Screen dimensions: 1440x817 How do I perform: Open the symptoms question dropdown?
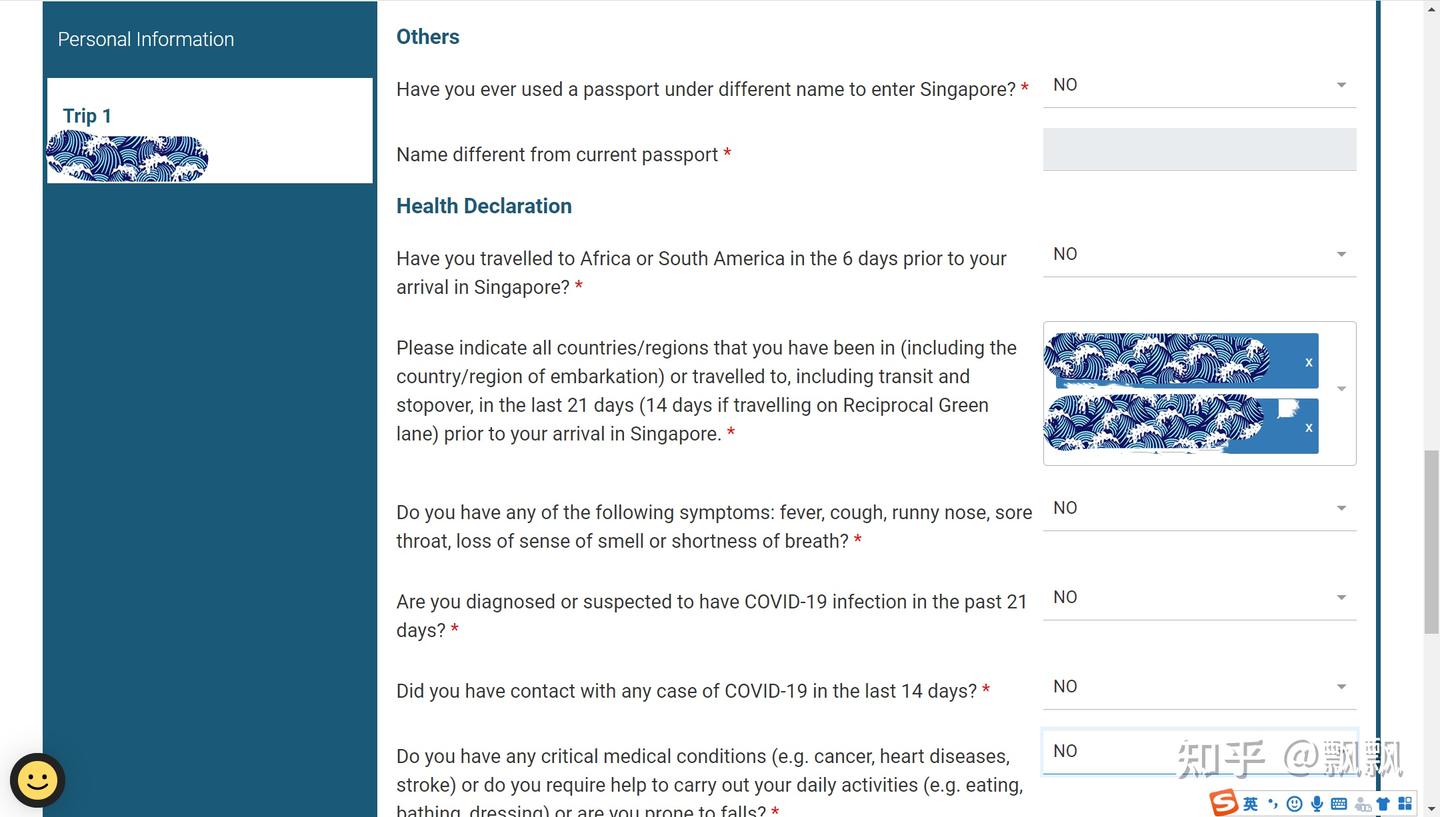coord(1200,509)
